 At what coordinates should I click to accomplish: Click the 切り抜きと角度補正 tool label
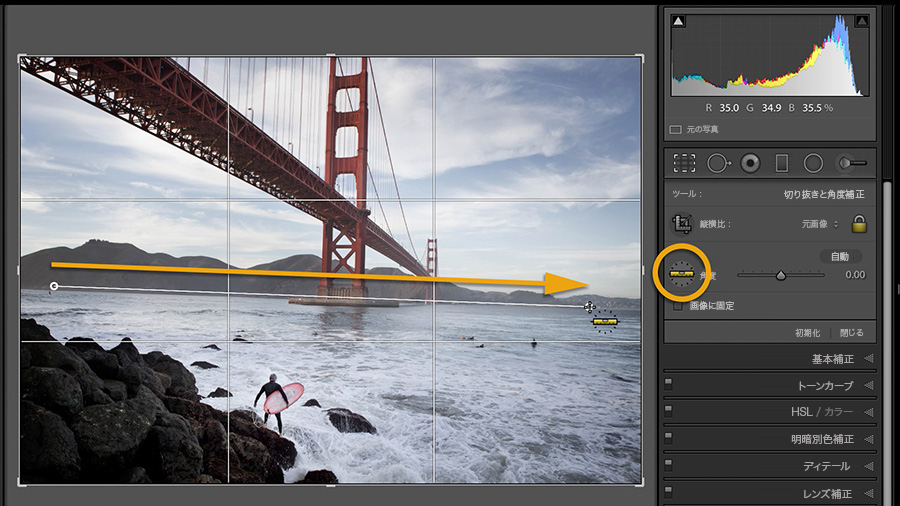pyautogui.click(x=824, y=194)
